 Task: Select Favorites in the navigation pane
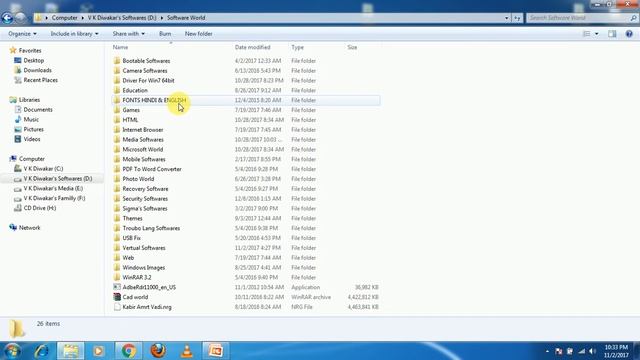tap(30, 51)
